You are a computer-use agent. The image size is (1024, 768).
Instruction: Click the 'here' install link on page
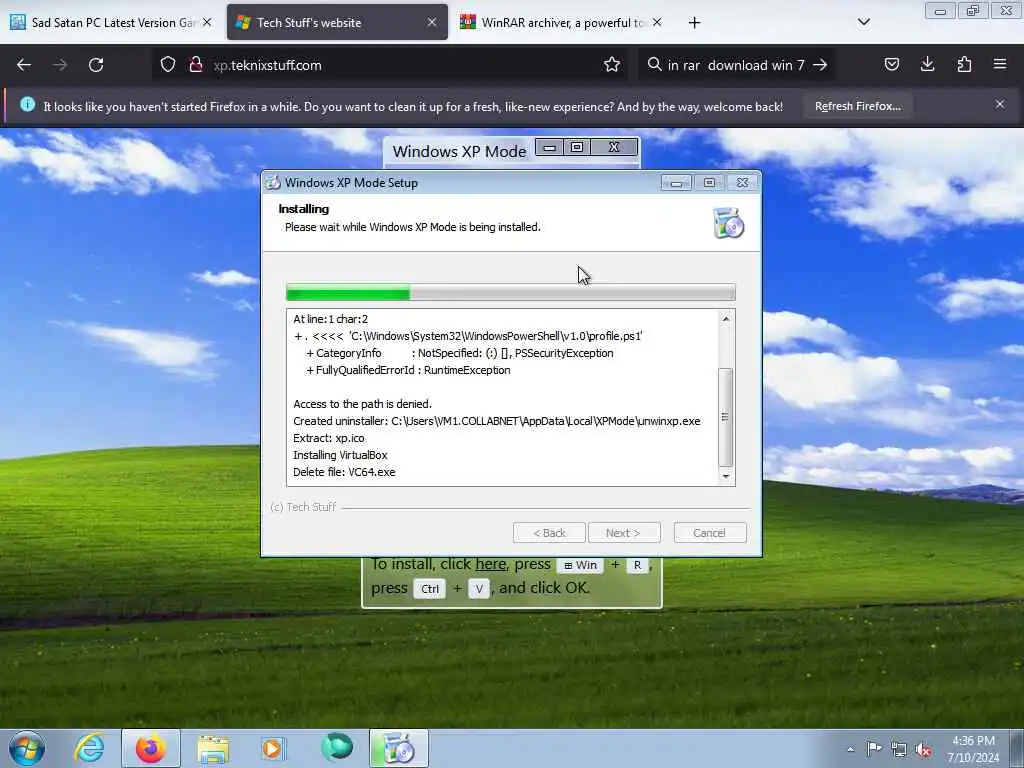click(x=490, y=564)
